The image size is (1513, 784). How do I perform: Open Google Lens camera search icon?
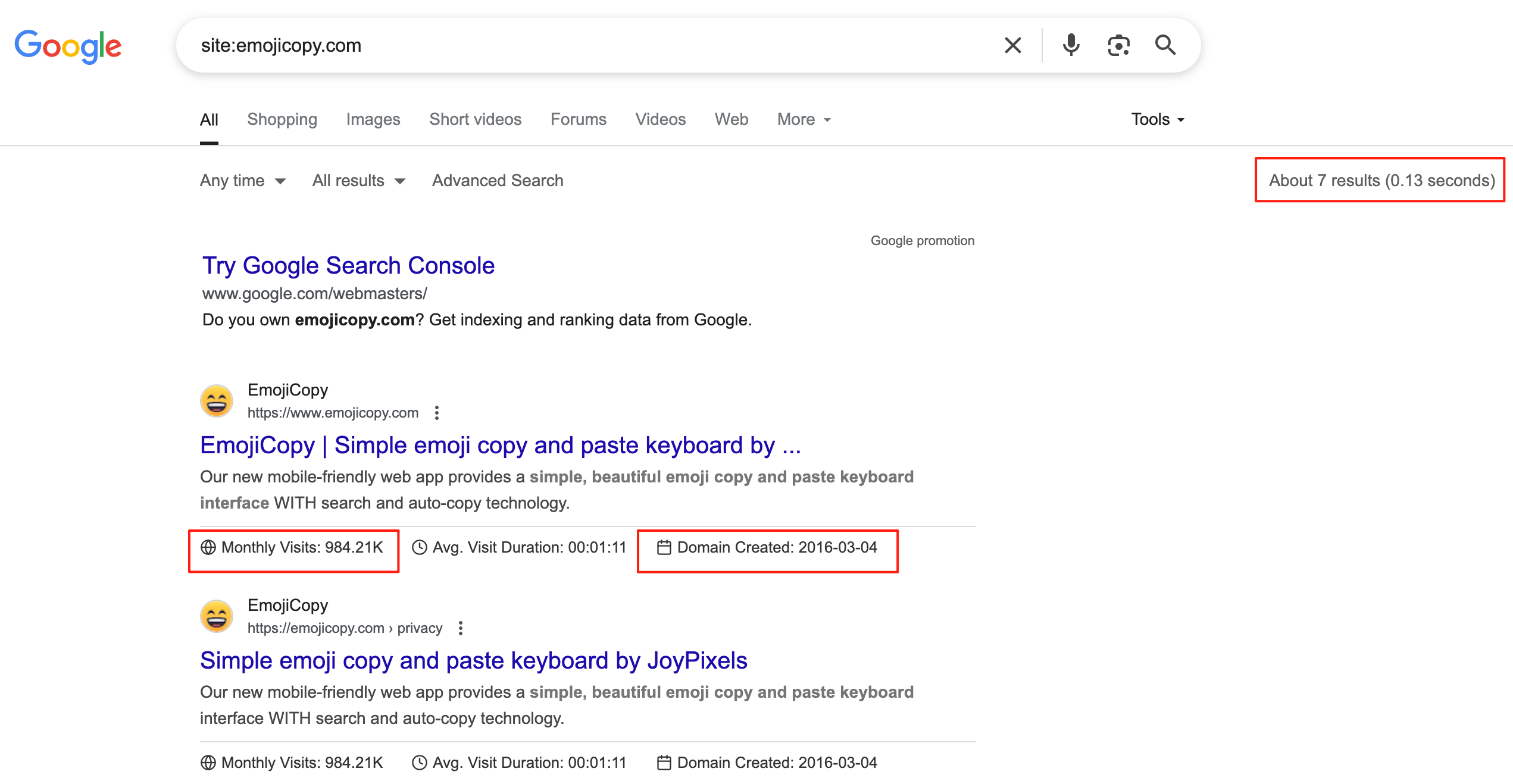point(1118,45)
